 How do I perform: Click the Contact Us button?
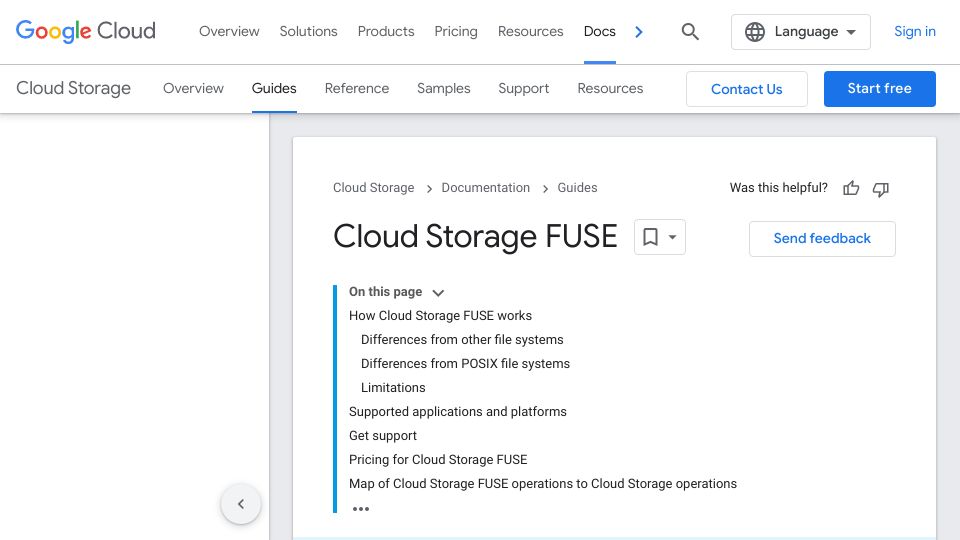point(747,89)
